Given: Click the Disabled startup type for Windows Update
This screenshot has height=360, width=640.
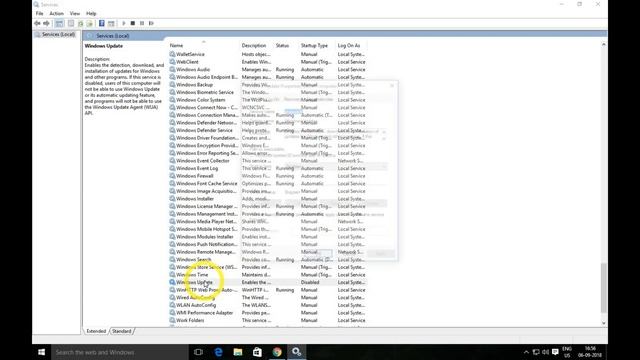Looking at the screenshot, I should pos(310,282).
